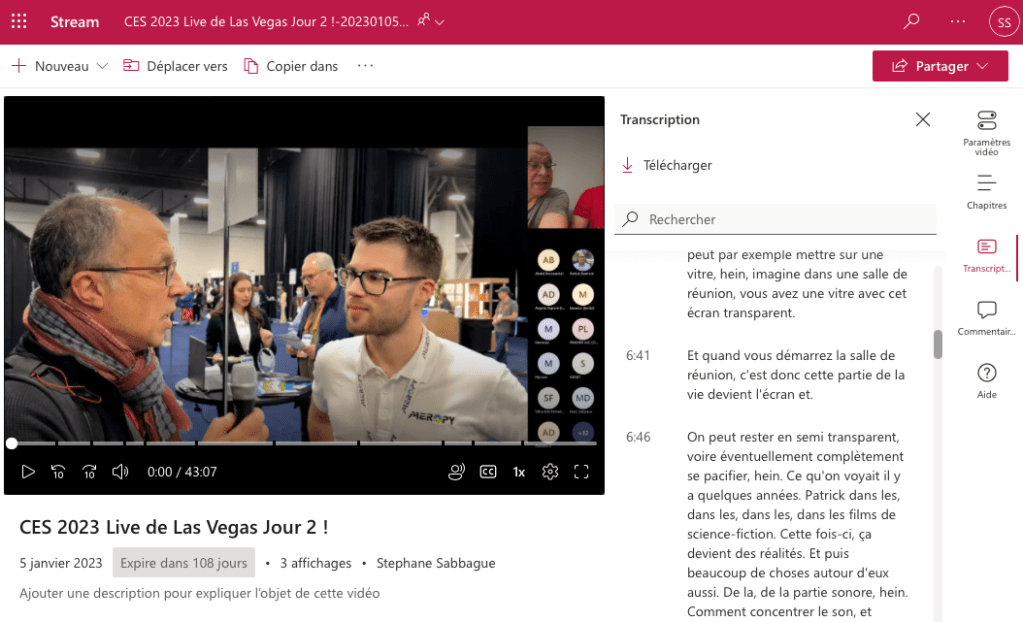This screenshot has height=622, width=1023.
Task: Open the app launcher waffle icon
Action: point(19,21)
